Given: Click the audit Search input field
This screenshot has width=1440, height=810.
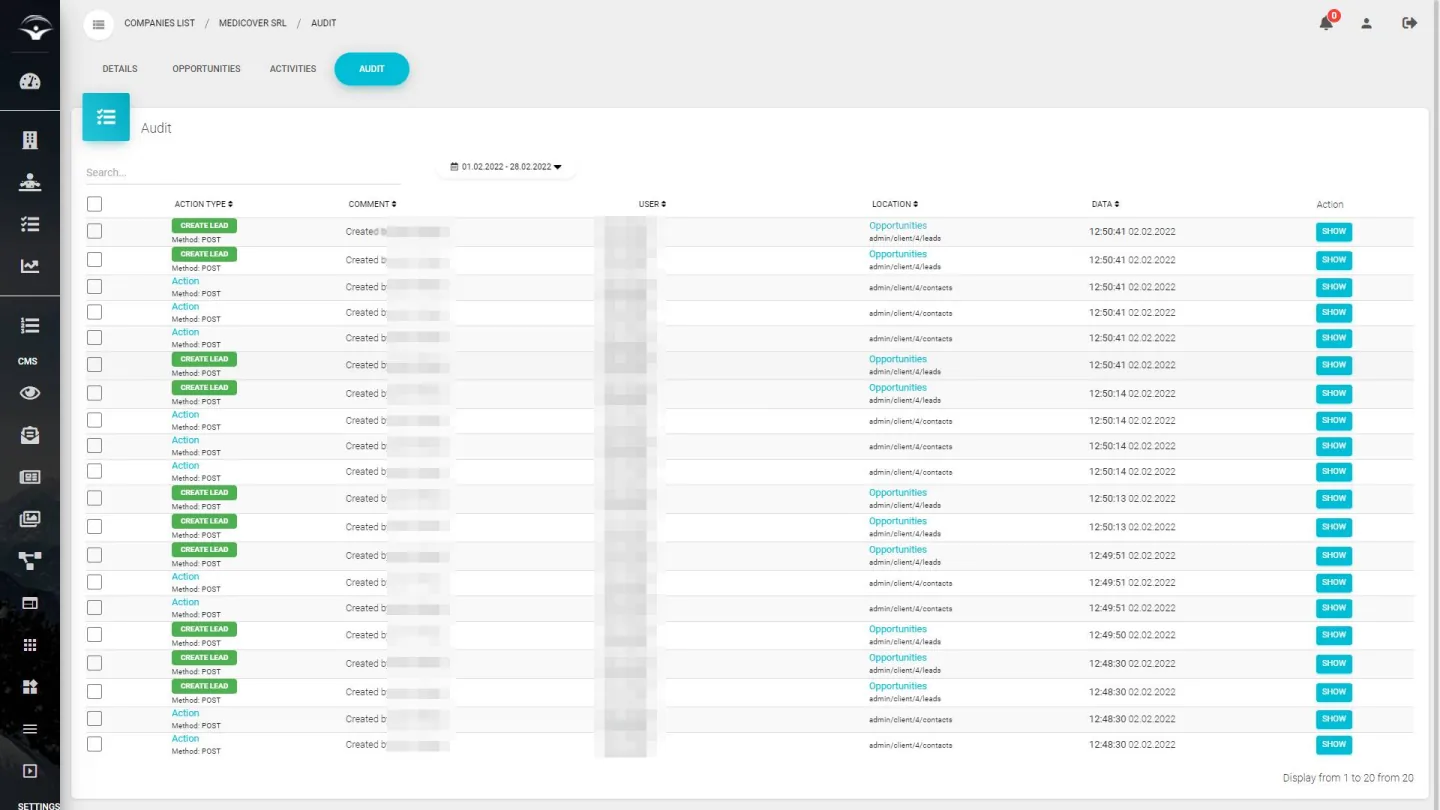Looking at the screenshot, I should (243, 172).
